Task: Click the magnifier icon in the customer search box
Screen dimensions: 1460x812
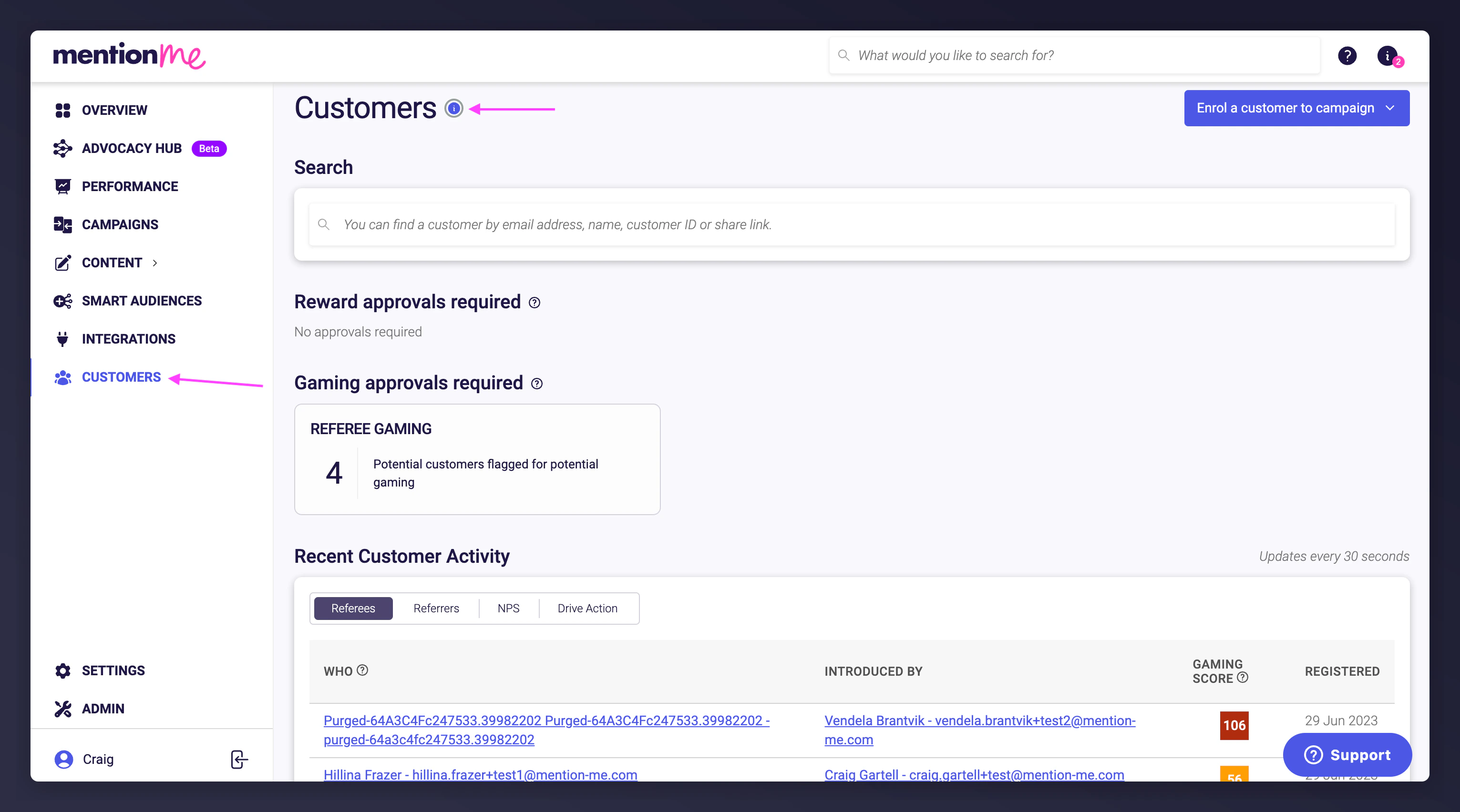Action: click(324, 224)
